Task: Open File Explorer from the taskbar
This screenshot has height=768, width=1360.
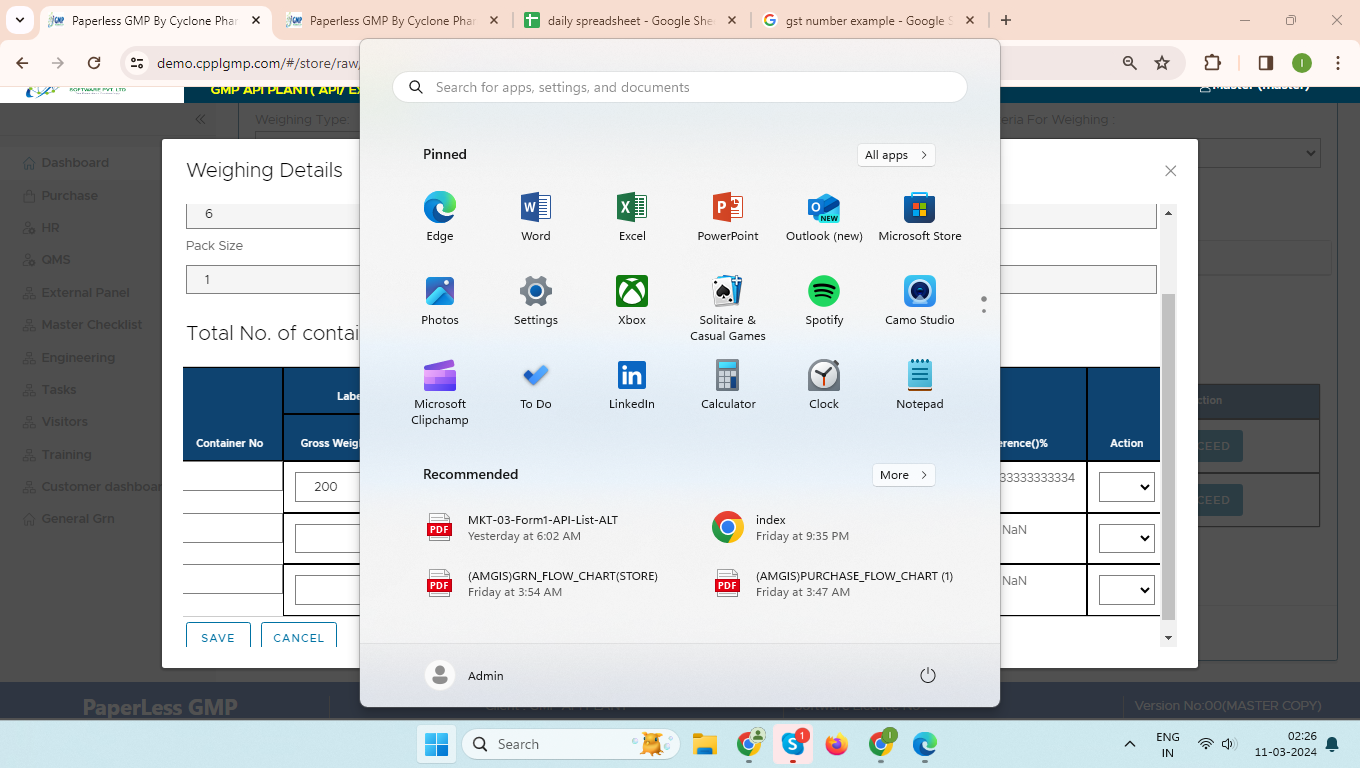Action: pyautogui.click(x=705, y=744)
